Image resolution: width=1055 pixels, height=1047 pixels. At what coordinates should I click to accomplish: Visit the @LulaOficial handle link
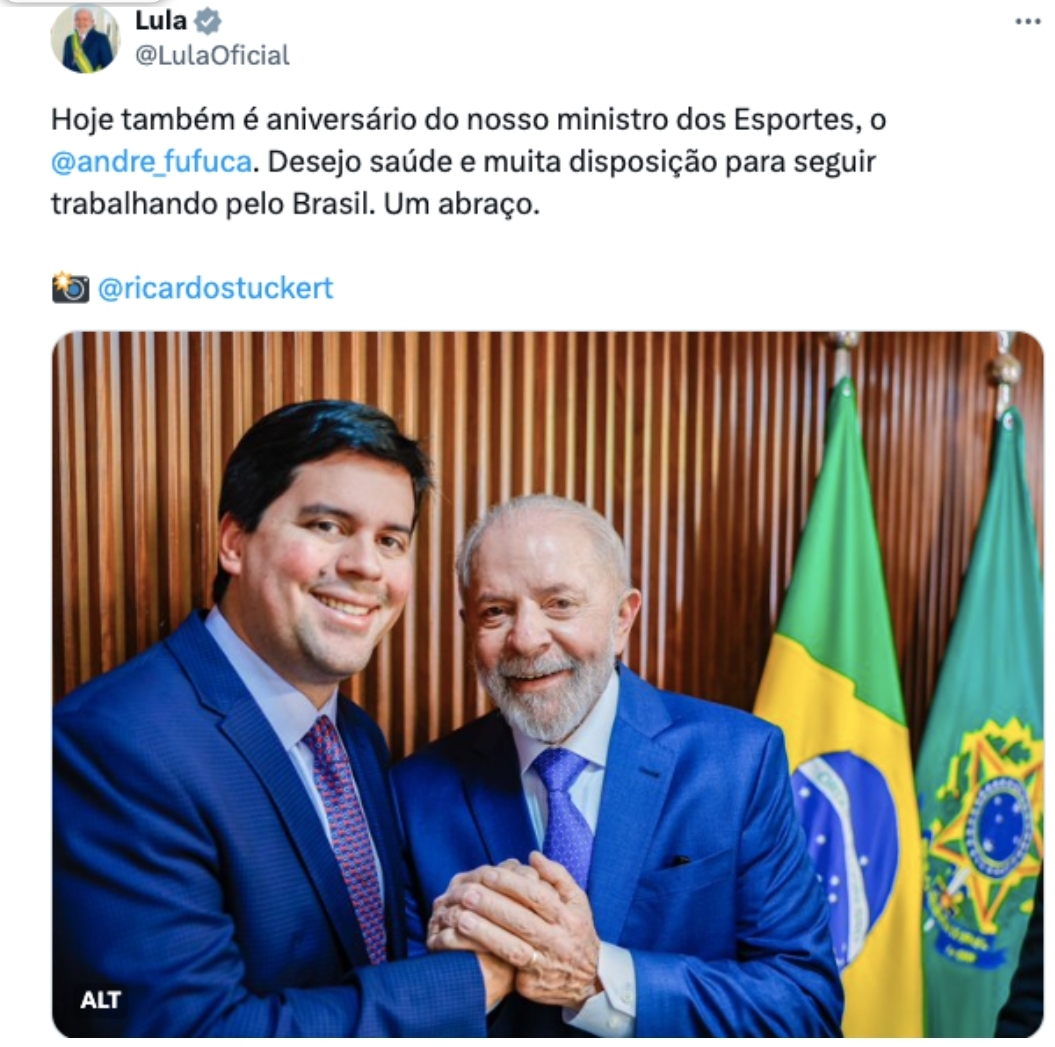click(x=212, y=55)
